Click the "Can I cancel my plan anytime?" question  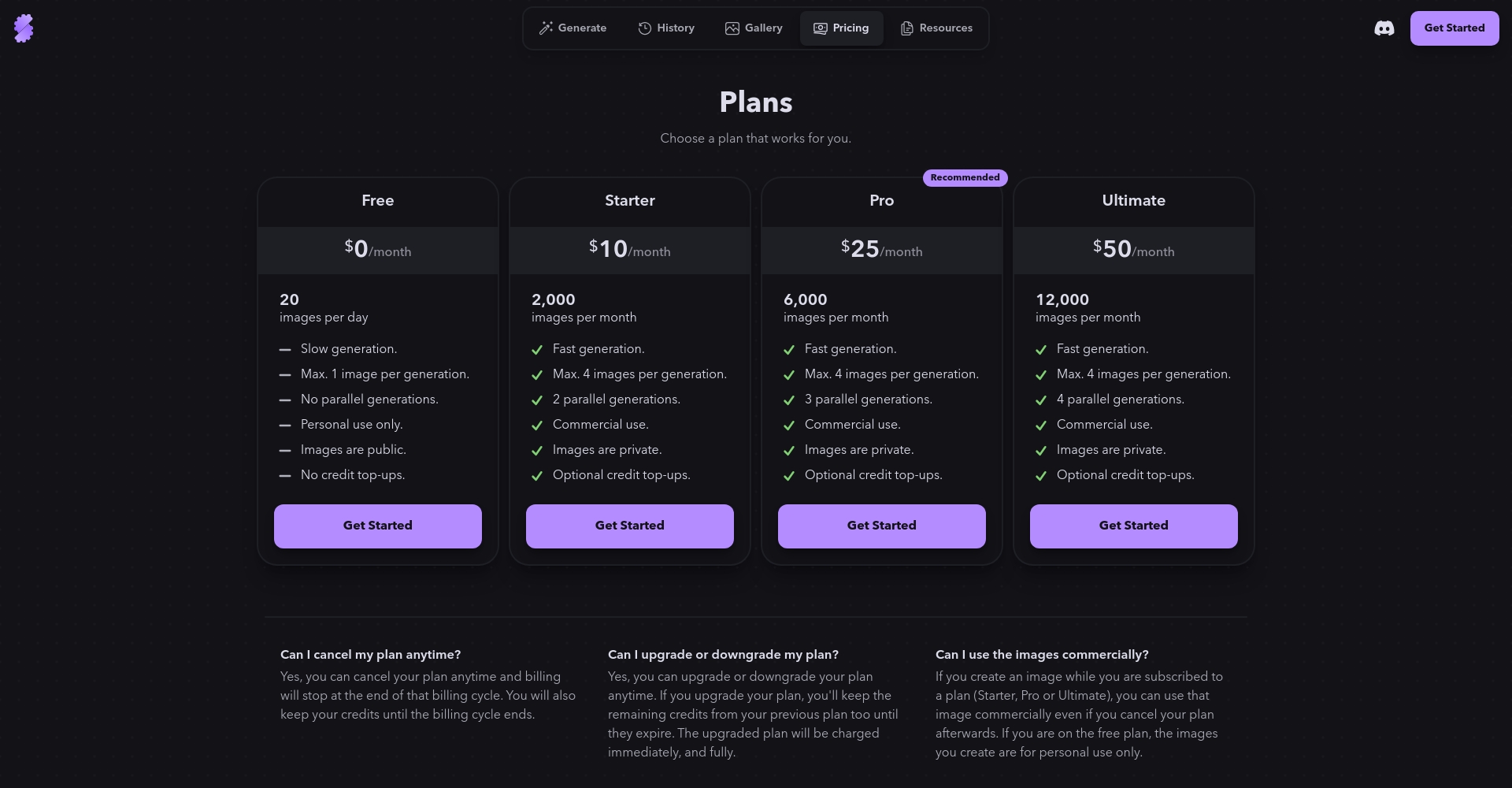point(370,655)
